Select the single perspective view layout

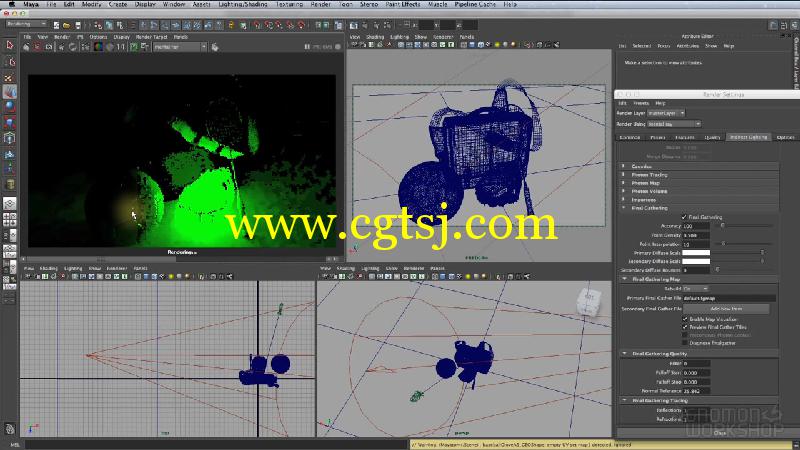(x=10, y=204)
